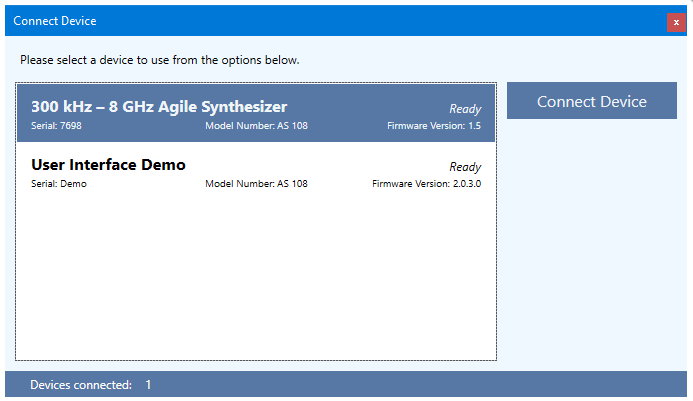Click the 'Please select a device' instruction text
The height and width of the screenshot is (401, 693).
(160, 60)
